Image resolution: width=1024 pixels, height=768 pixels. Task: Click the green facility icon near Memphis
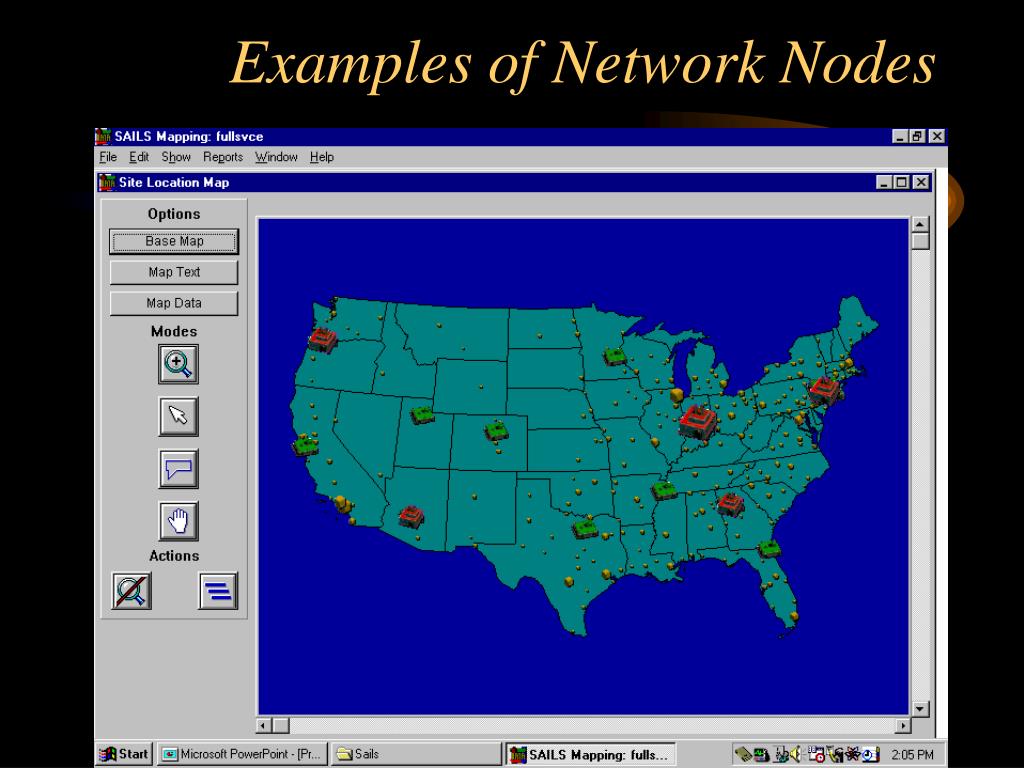[x=664, y=490]
